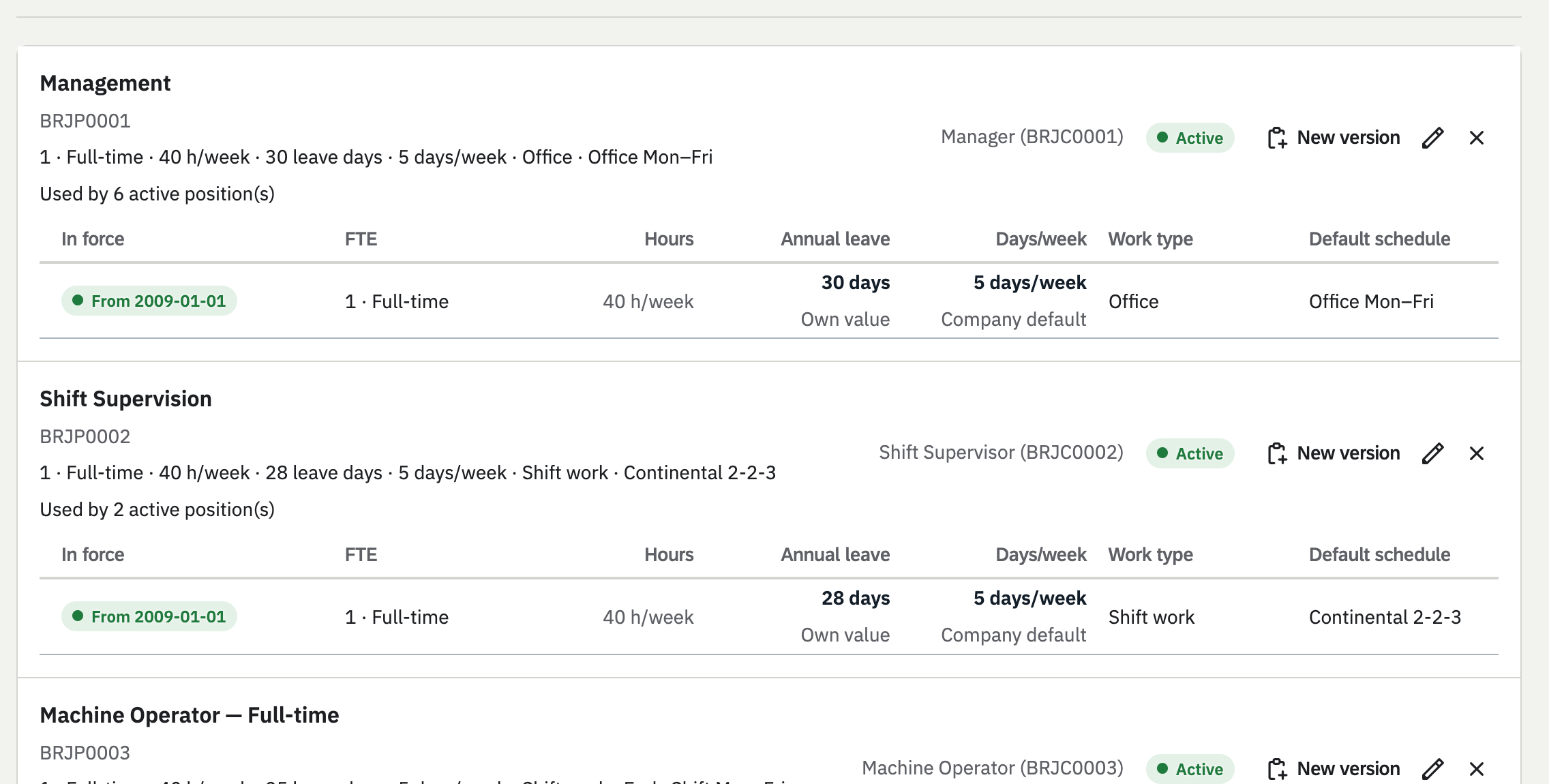Screen dimensions: 1549x784
Task: Click Active status badge for Shift Supervision
Action: [1190, 453]
